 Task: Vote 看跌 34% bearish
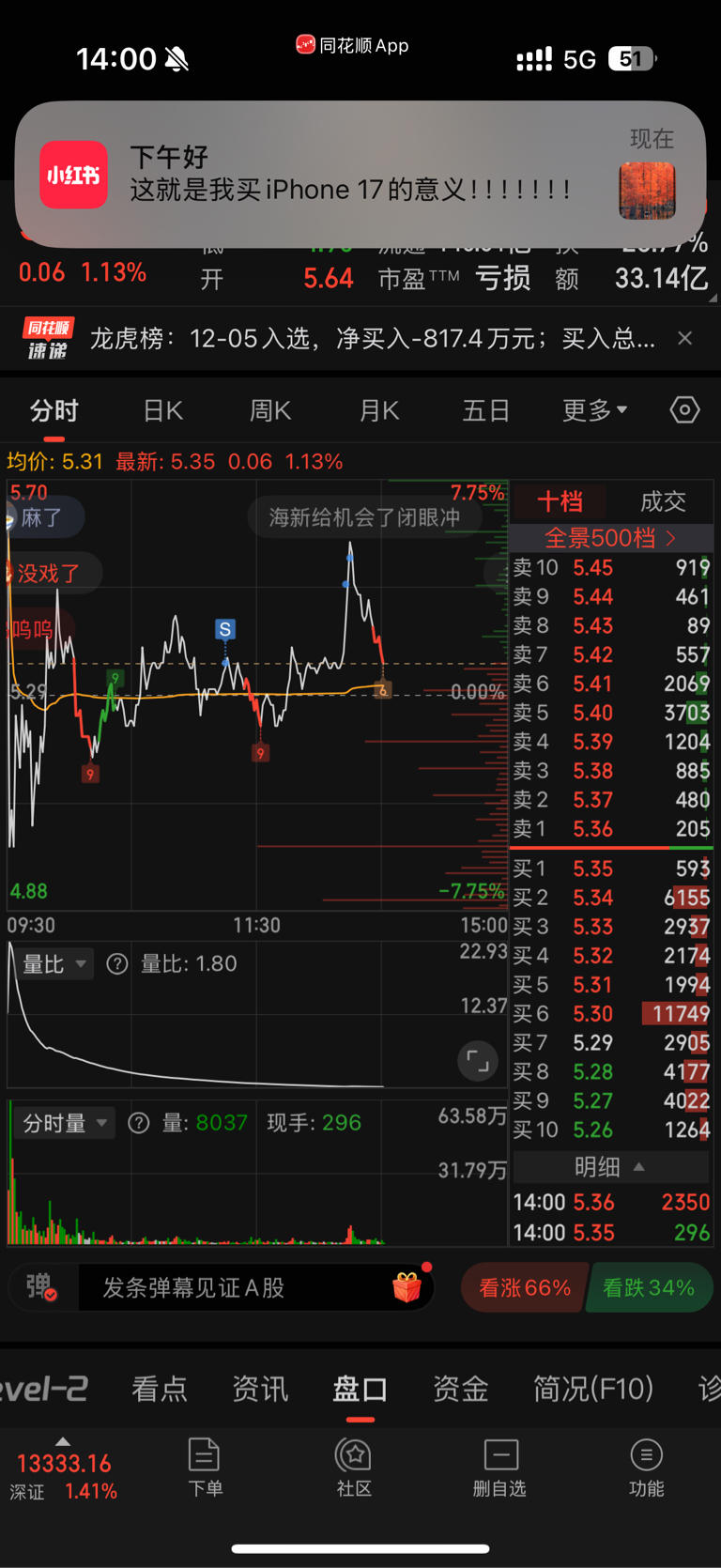point(649,1287)
